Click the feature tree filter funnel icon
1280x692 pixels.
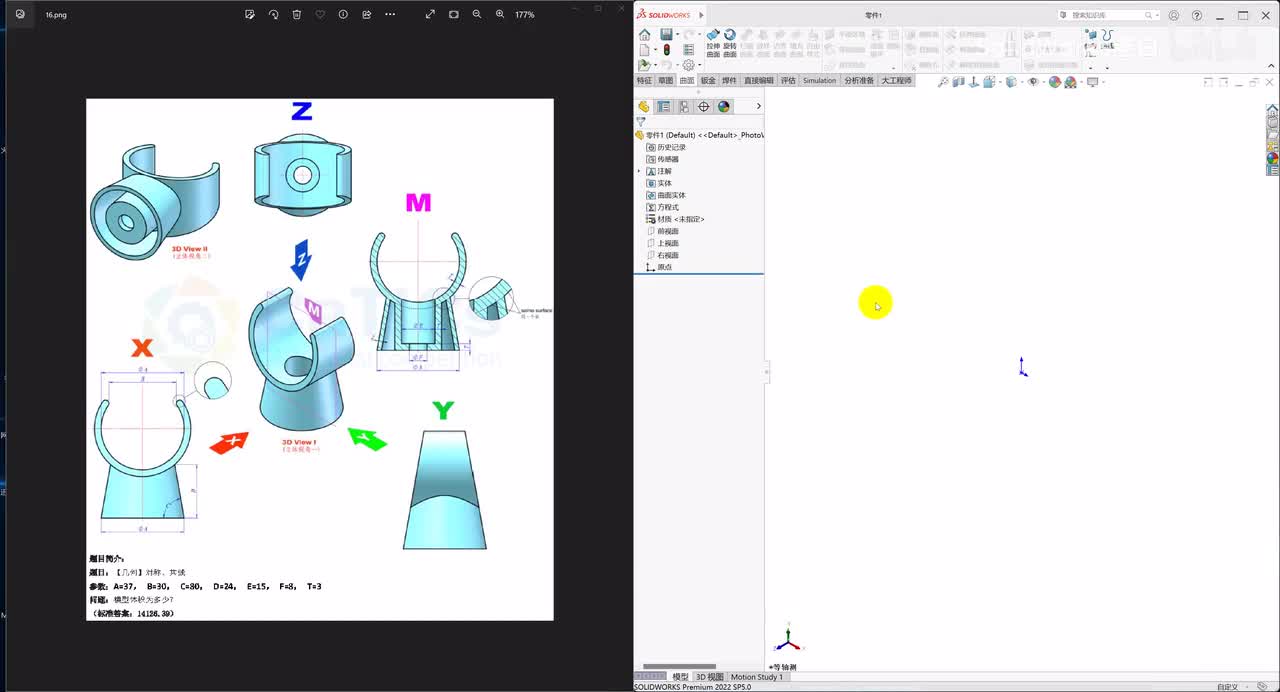click(x=641, y=122)
